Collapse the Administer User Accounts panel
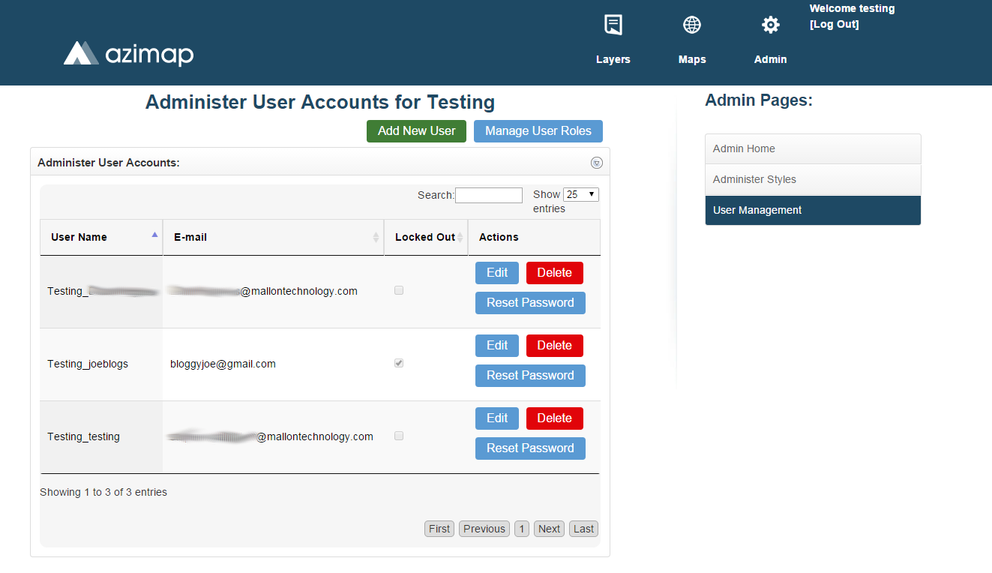The height and width of the screenshot is (573, 992). click(596, 163)
